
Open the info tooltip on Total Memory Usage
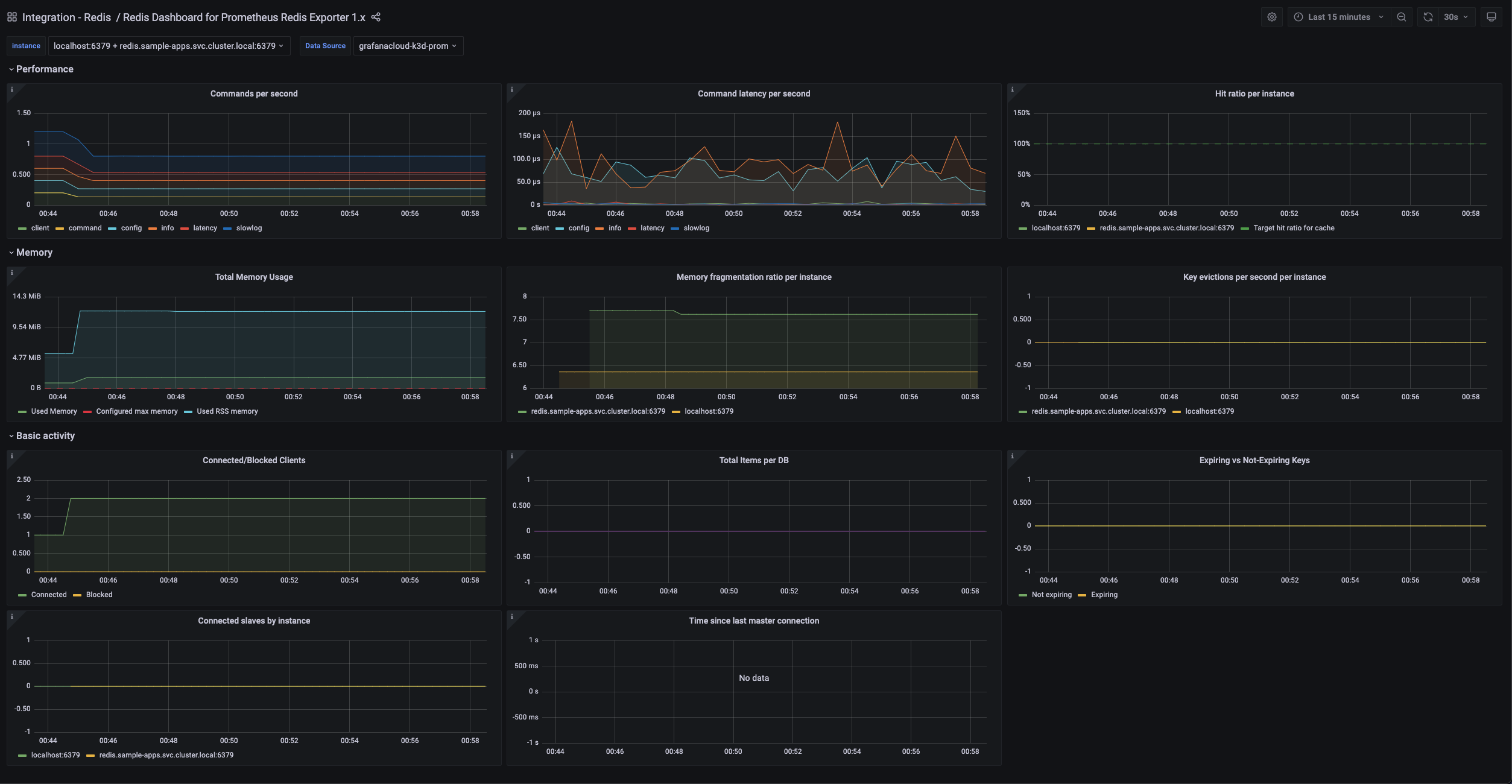coord(12,273)
